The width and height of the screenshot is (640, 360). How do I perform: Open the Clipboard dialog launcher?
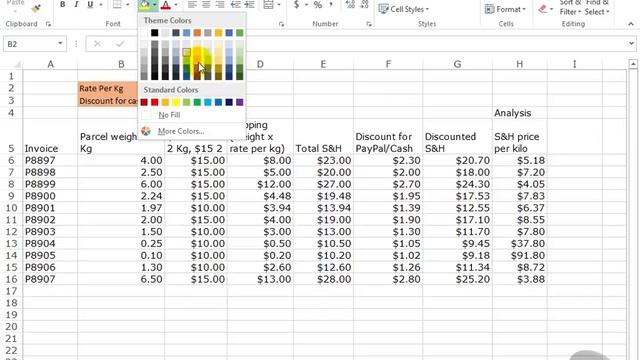click(49, 24)
